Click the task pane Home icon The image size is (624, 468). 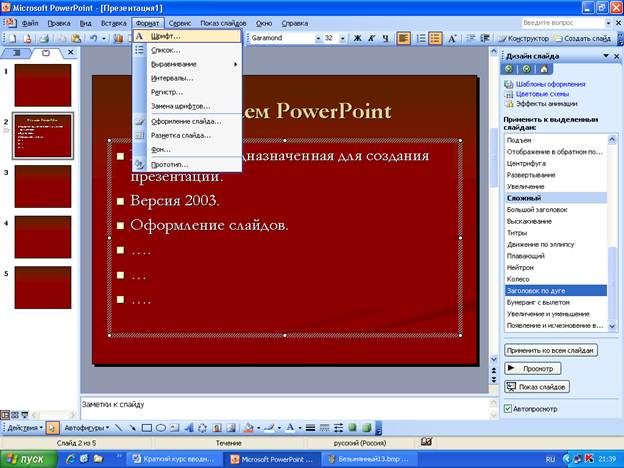click(544, 69)
